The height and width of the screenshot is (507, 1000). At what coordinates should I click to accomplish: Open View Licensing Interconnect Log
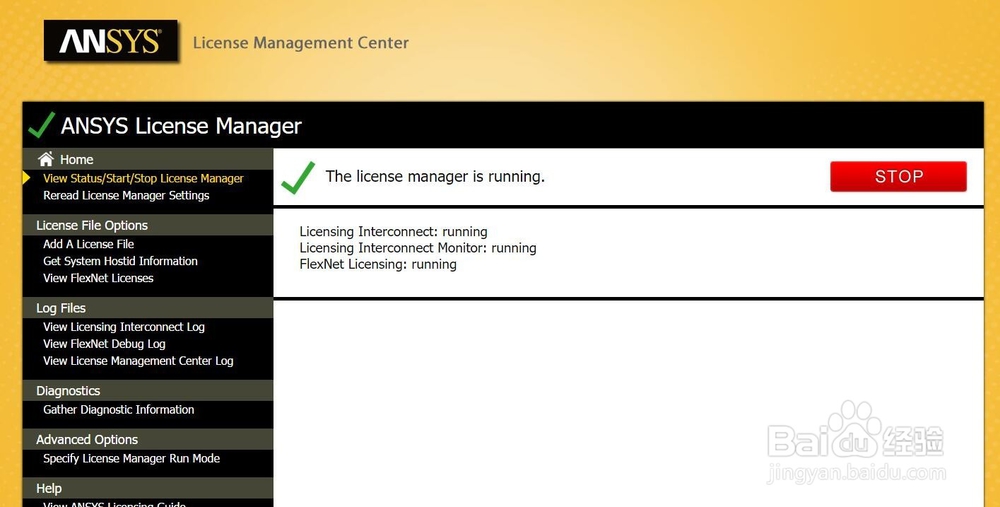[124, 327]
